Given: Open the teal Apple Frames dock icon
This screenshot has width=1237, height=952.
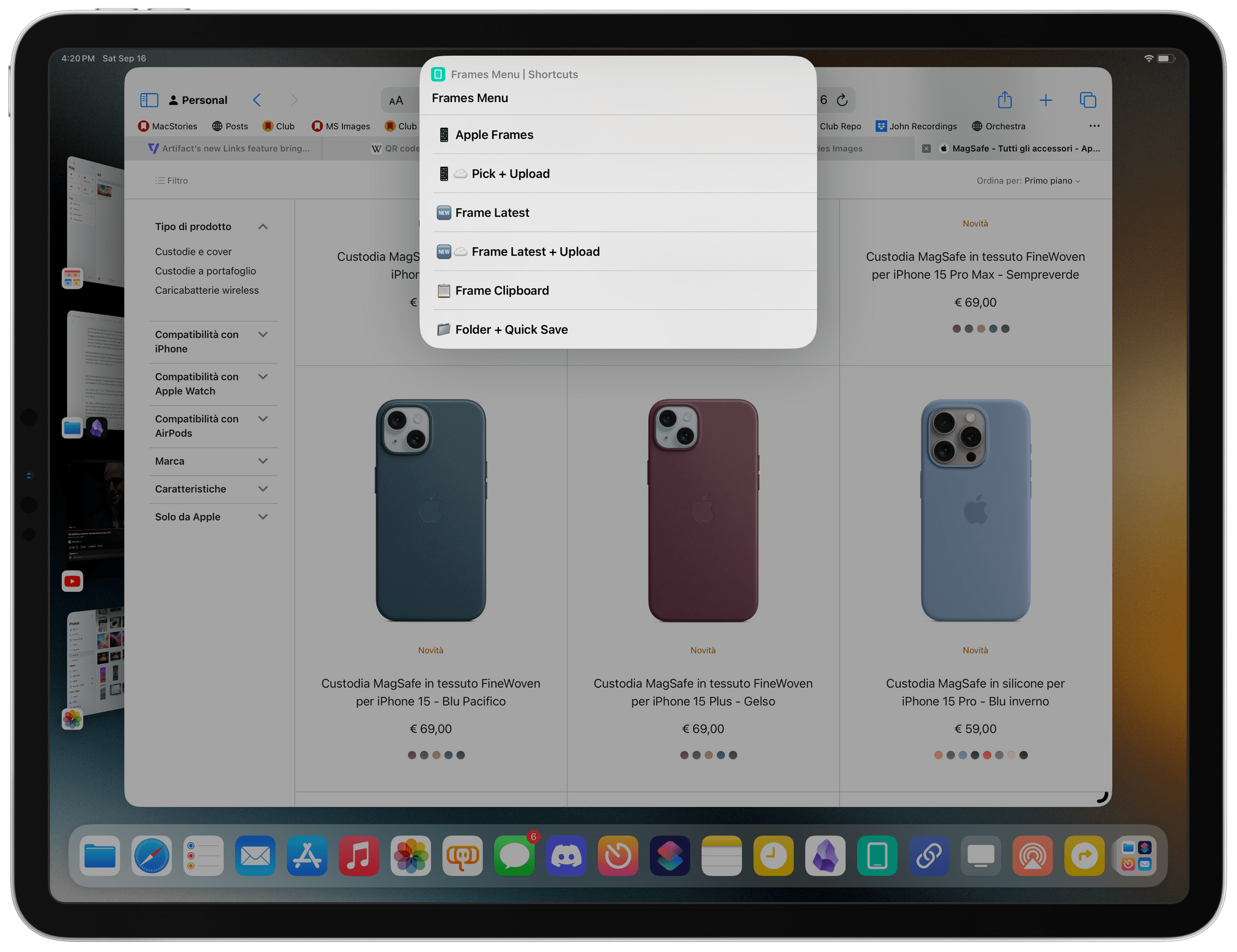Looking at the screenshot, I should [x=877, y=855].
